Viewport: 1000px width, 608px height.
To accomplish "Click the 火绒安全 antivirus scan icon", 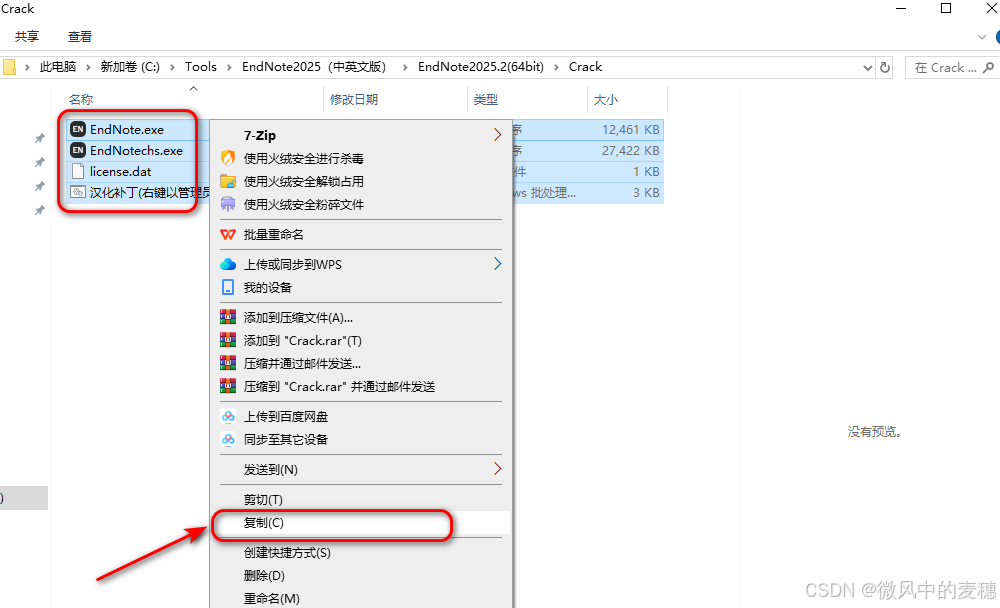I will [x=227, y=160].
